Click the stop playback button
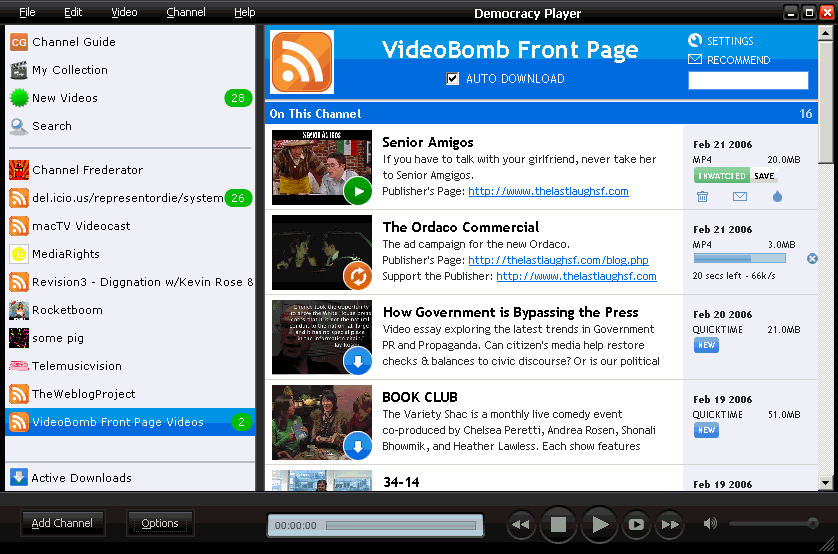This screenshot has height=554, width=838. click(x=558, y=525)
